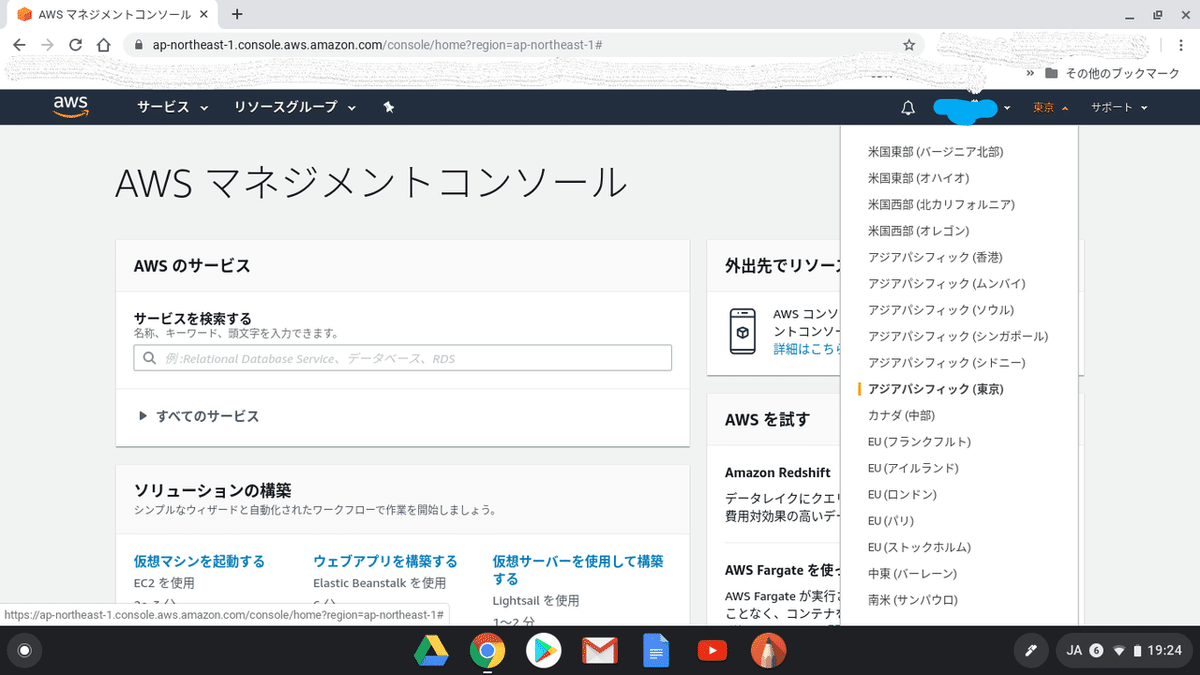The image size is (1200, 675).
Task: Open the その他のブックマーク folder
Action: coord(1112,74)
